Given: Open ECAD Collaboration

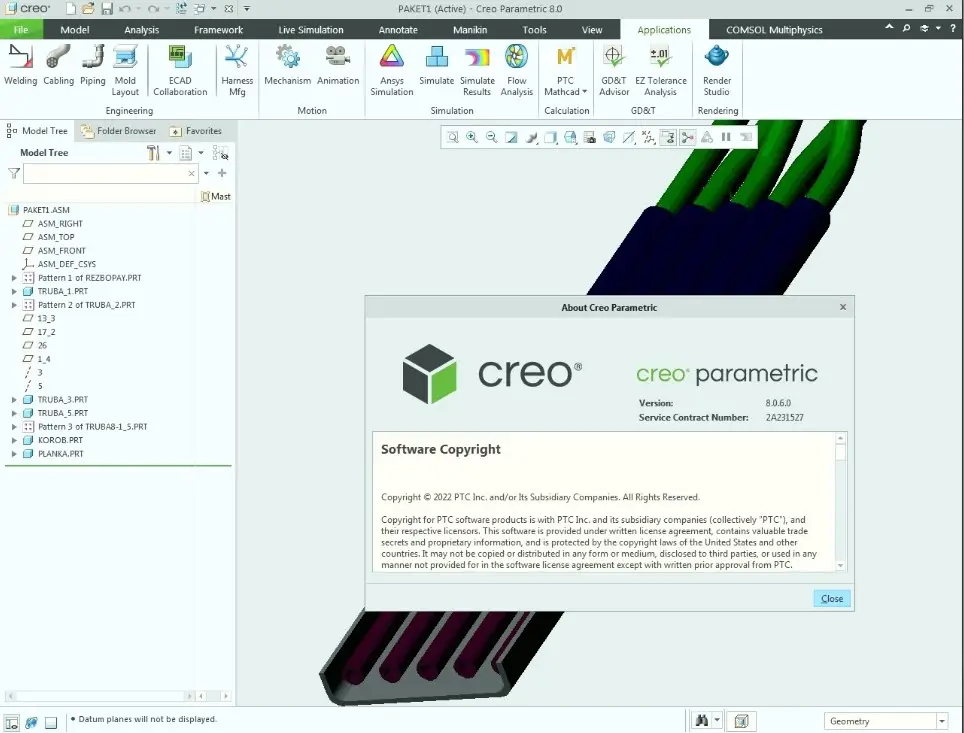Looking at the screenshot, I should pyautogui.click(x=180, y=71).
